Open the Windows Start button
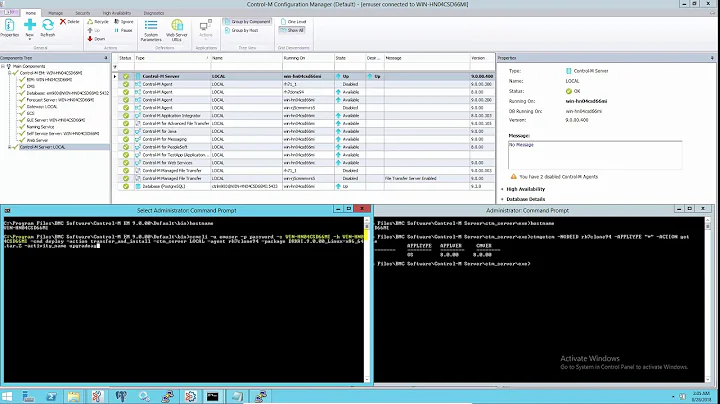The height and width of the screenshot is (404, 720). coord(7,396)
